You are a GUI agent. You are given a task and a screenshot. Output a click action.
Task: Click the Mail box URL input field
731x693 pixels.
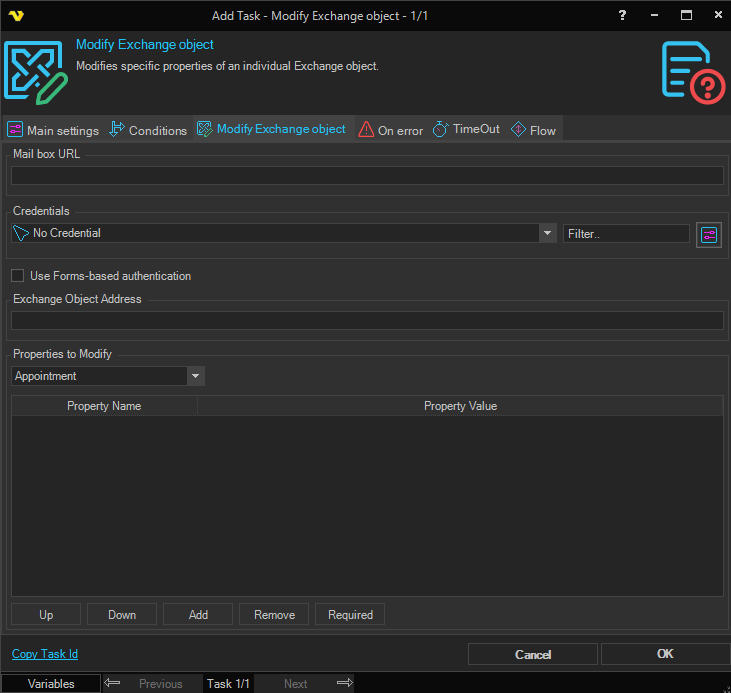click(x=366, y=176)
